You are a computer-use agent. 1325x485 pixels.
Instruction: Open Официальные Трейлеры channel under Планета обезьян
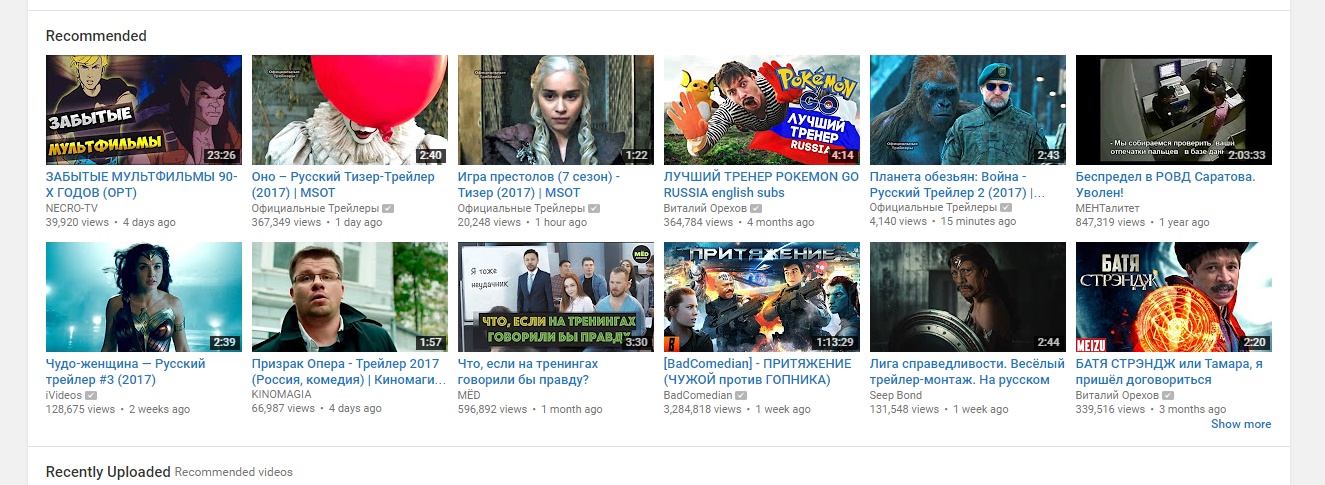(933, 208)
